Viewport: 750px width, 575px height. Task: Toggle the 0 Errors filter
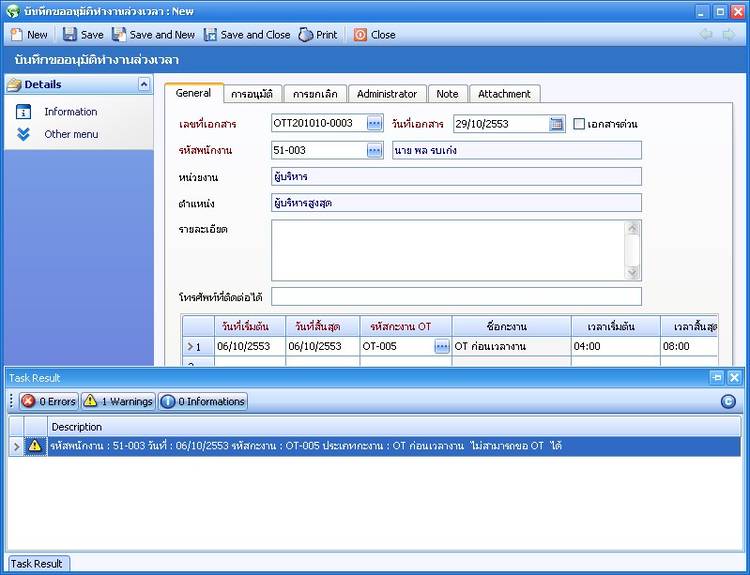click(x=48, y=401)
